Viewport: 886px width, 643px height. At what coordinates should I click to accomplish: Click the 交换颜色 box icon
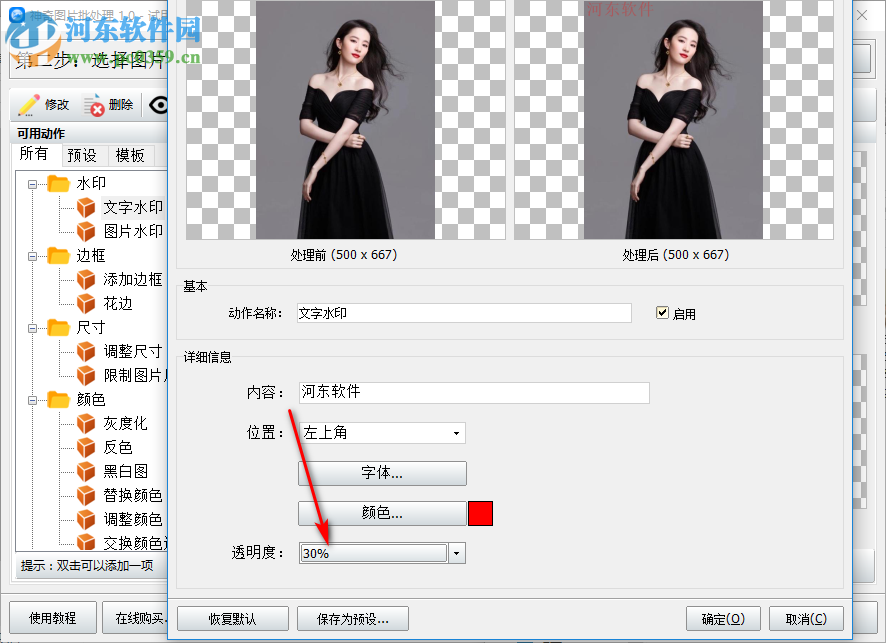pos(86,542)
